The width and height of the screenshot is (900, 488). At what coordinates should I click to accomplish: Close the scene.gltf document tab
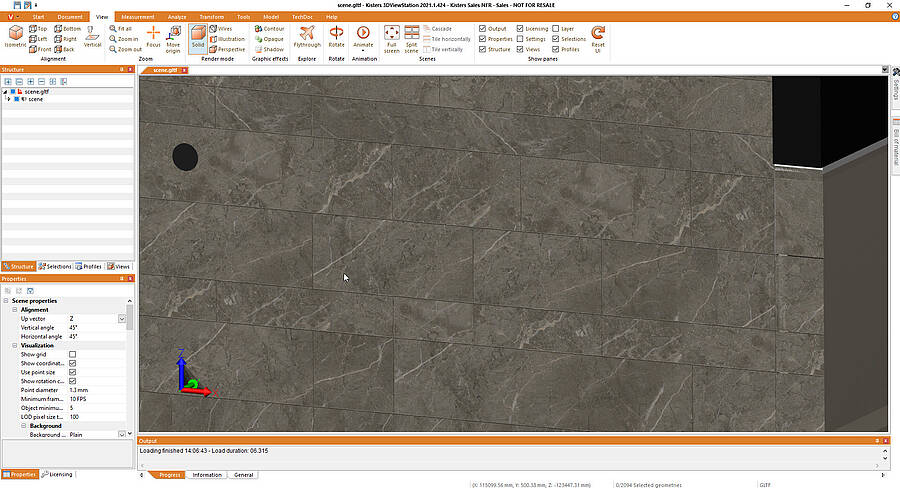click(184, 70)
